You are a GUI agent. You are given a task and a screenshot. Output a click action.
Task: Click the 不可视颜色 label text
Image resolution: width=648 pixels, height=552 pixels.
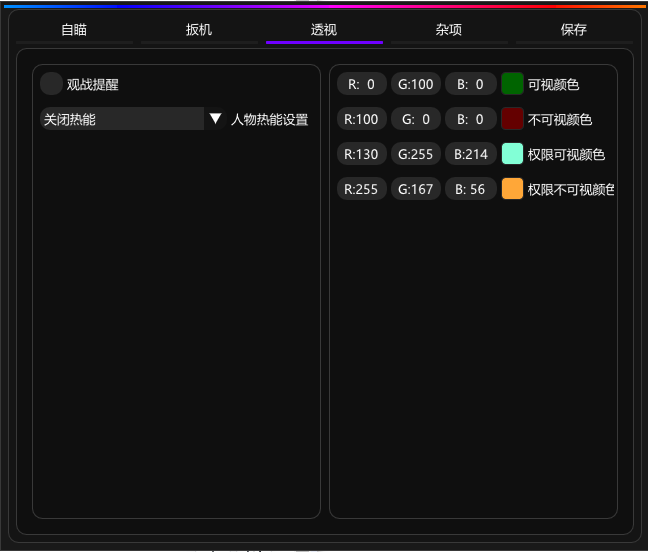click(560, 119)
